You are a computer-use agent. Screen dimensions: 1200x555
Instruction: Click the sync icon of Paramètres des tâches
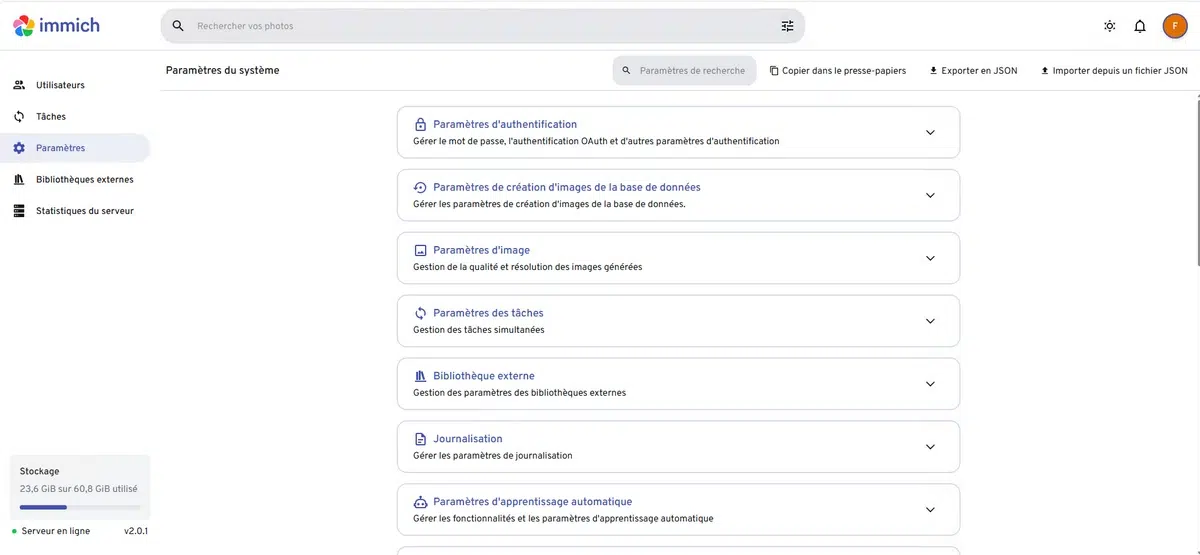point(420,314)
